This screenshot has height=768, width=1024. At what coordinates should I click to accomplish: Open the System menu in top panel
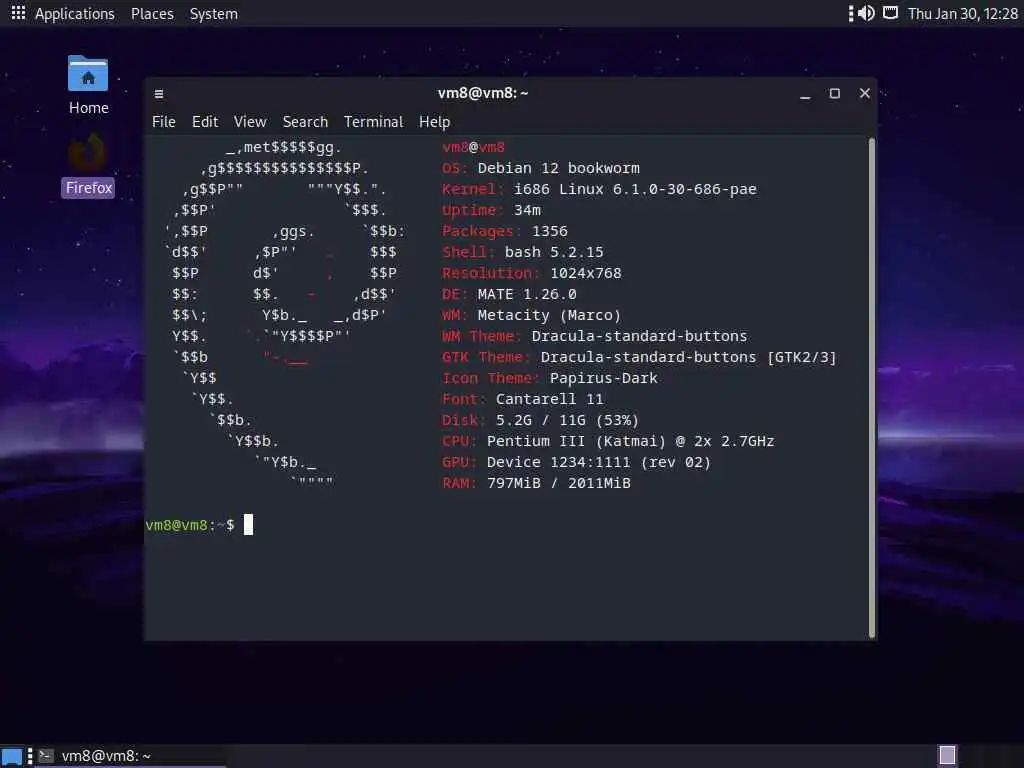point(214,14)
